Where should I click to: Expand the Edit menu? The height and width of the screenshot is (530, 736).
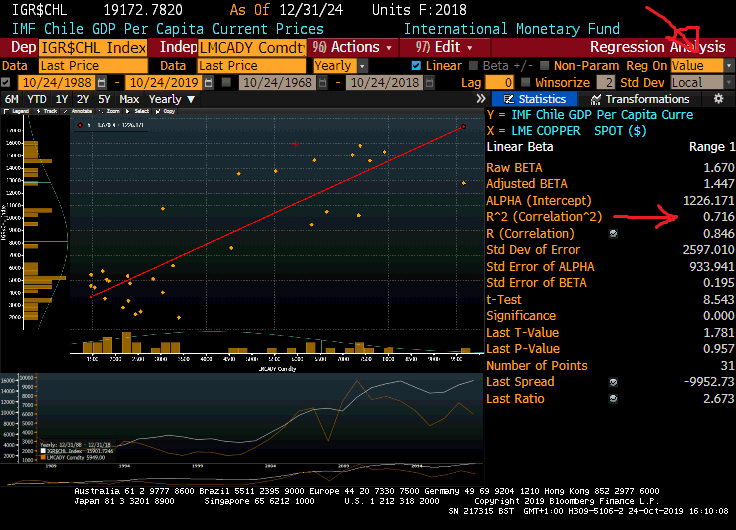[x=444, y=47]
